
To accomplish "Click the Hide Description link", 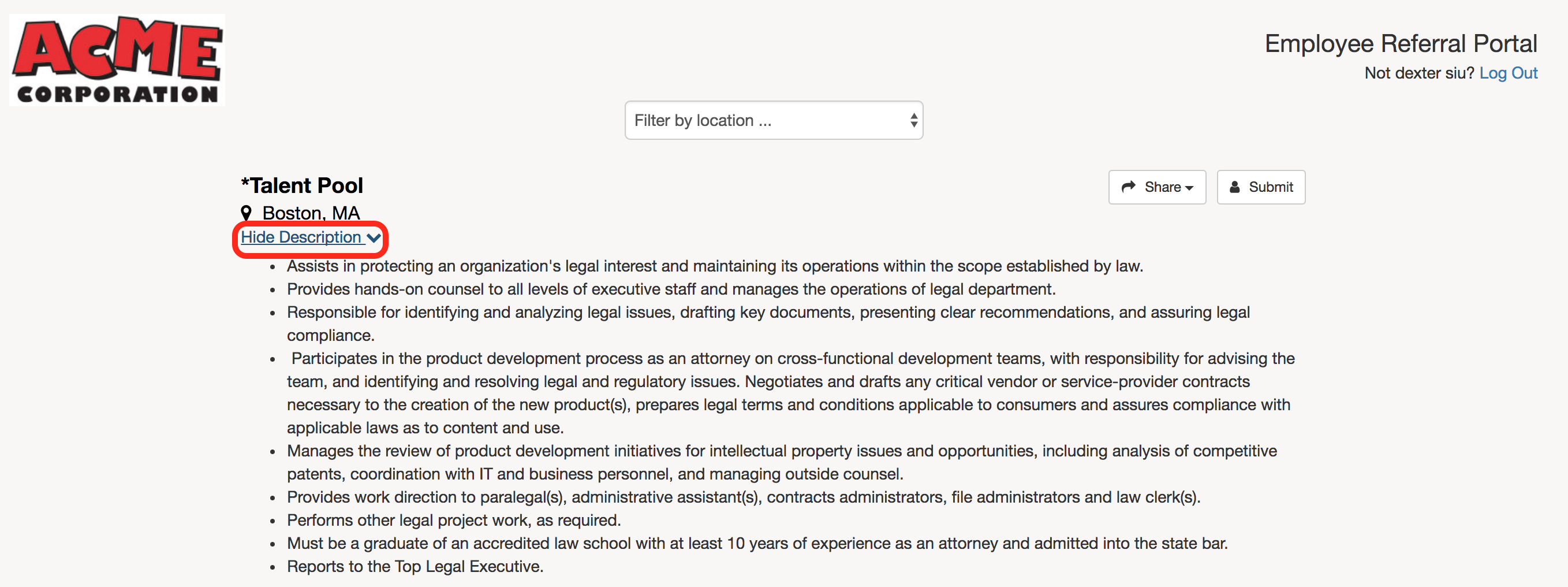I will pyautogui.click(x=301, y=237).
